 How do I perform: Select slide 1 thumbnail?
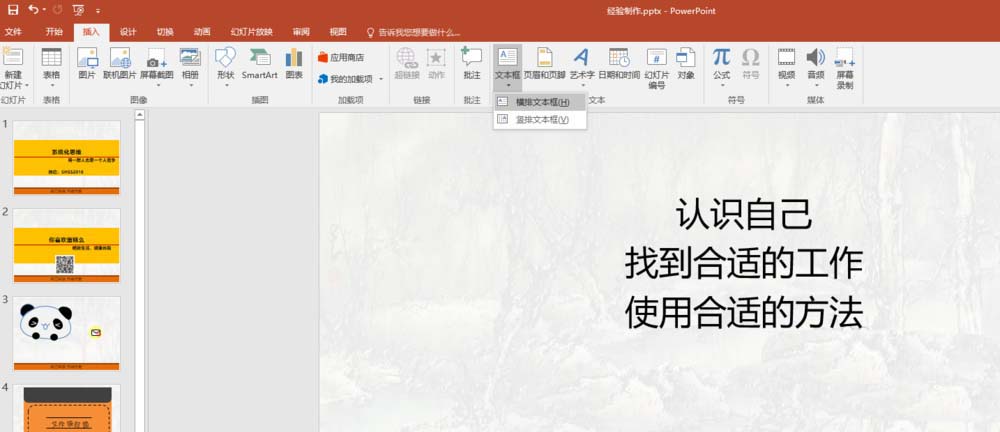tap(66, 158)
